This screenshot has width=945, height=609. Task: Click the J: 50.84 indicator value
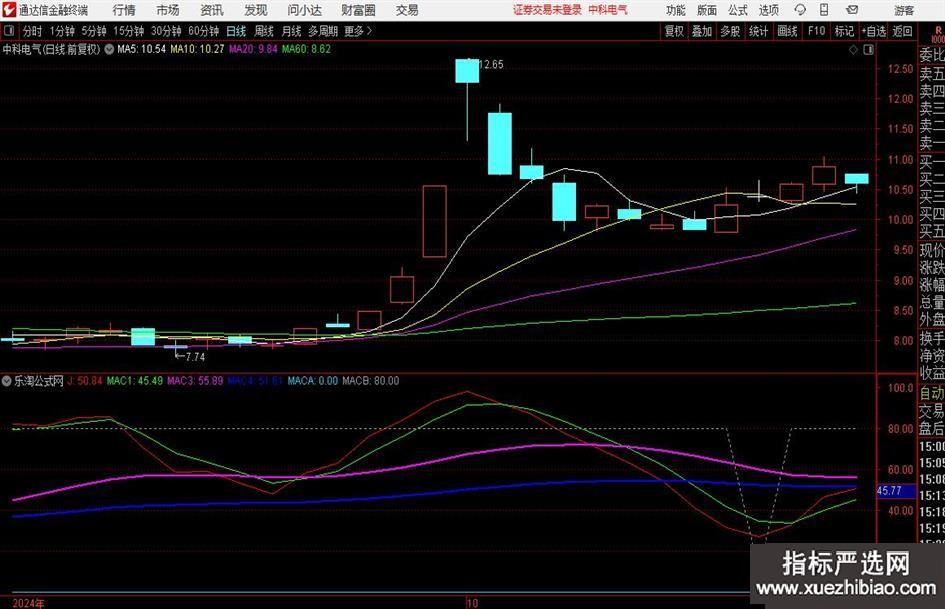(x=84, y=381)
